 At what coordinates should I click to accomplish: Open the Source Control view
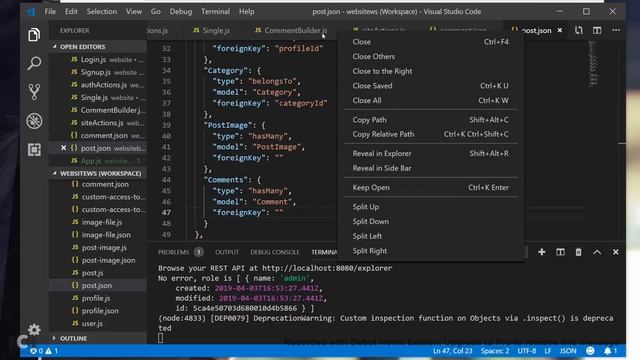pyautogui.click(x=34, y=92)
